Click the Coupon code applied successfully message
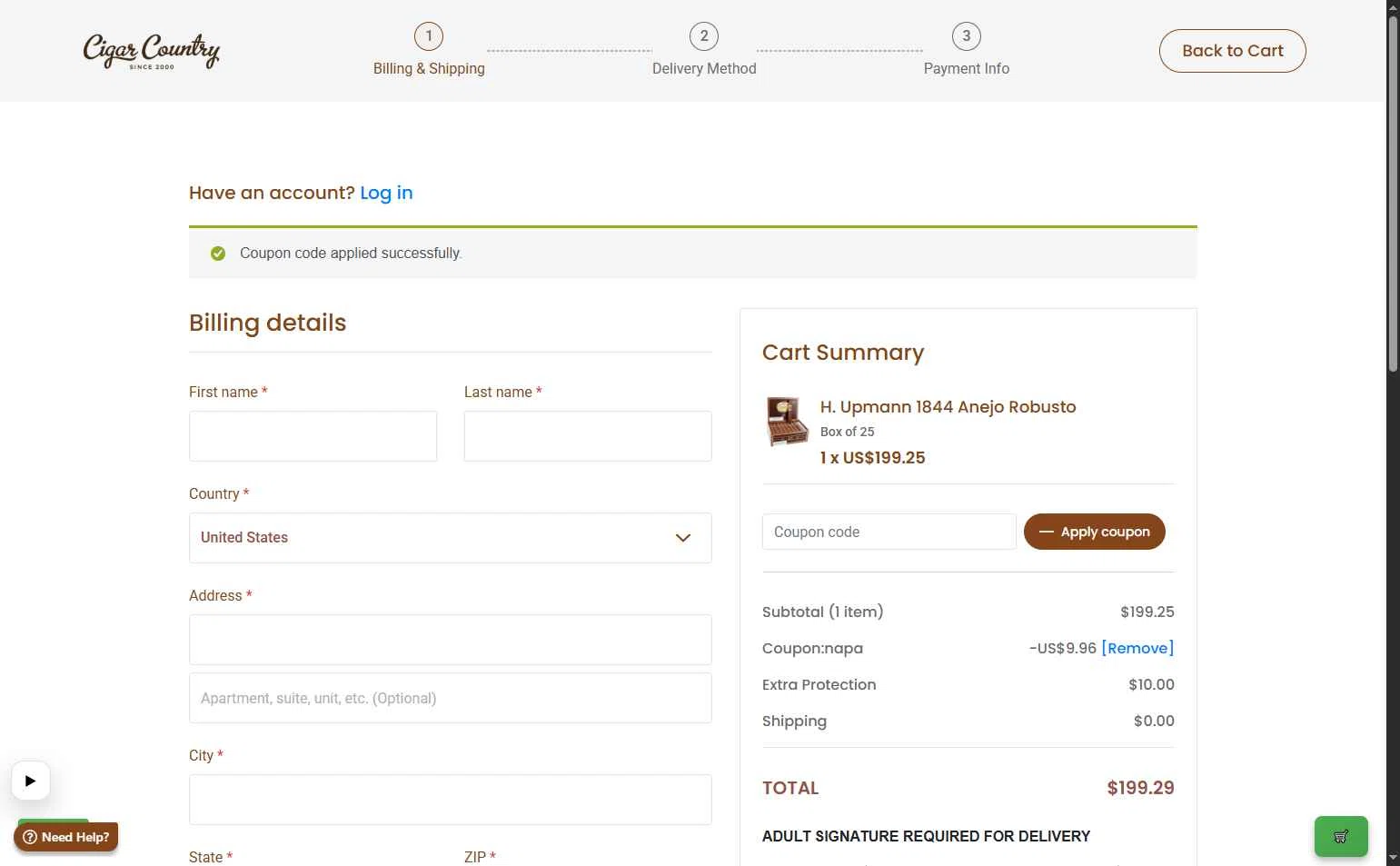The image size is (1400, 866). [351, 254]
